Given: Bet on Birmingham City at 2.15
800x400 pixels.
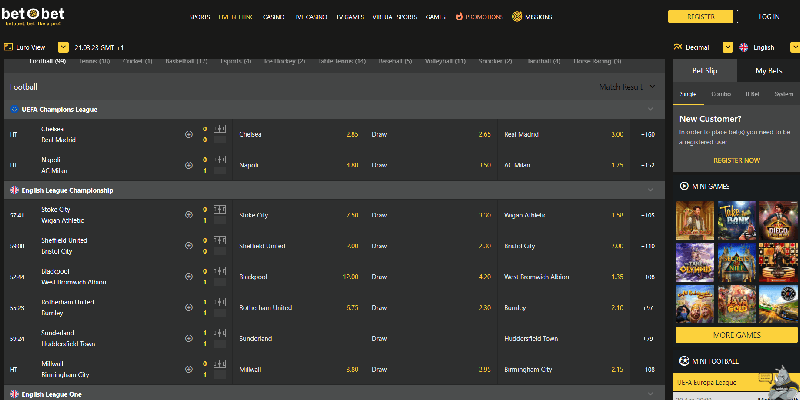Looking at the screenshot, I should point(564,369).
